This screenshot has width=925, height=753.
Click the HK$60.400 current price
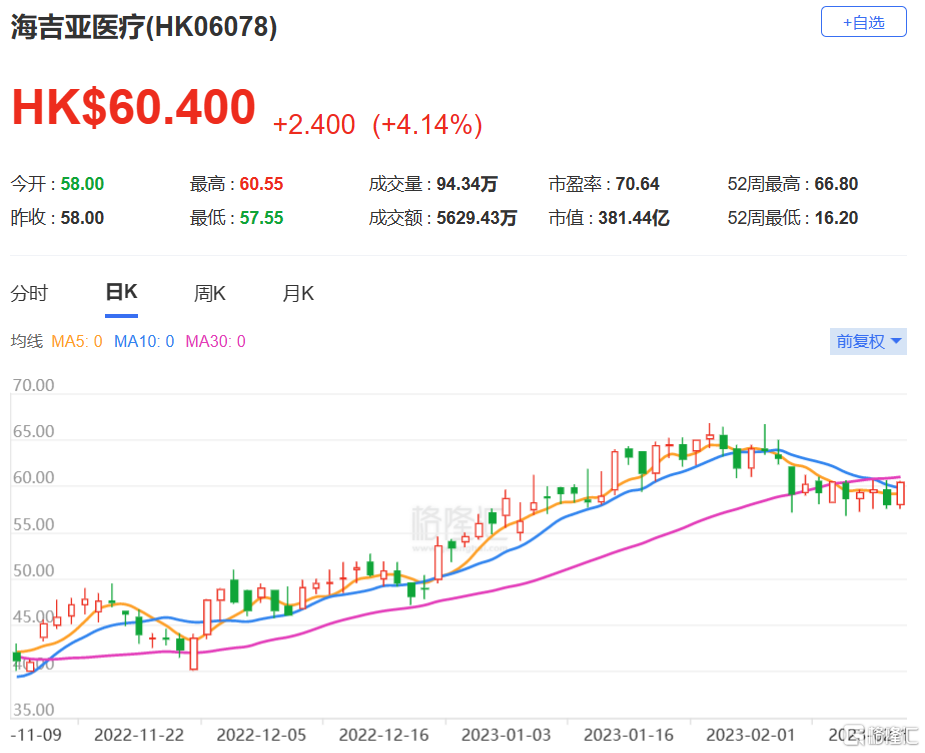[134, 108]
